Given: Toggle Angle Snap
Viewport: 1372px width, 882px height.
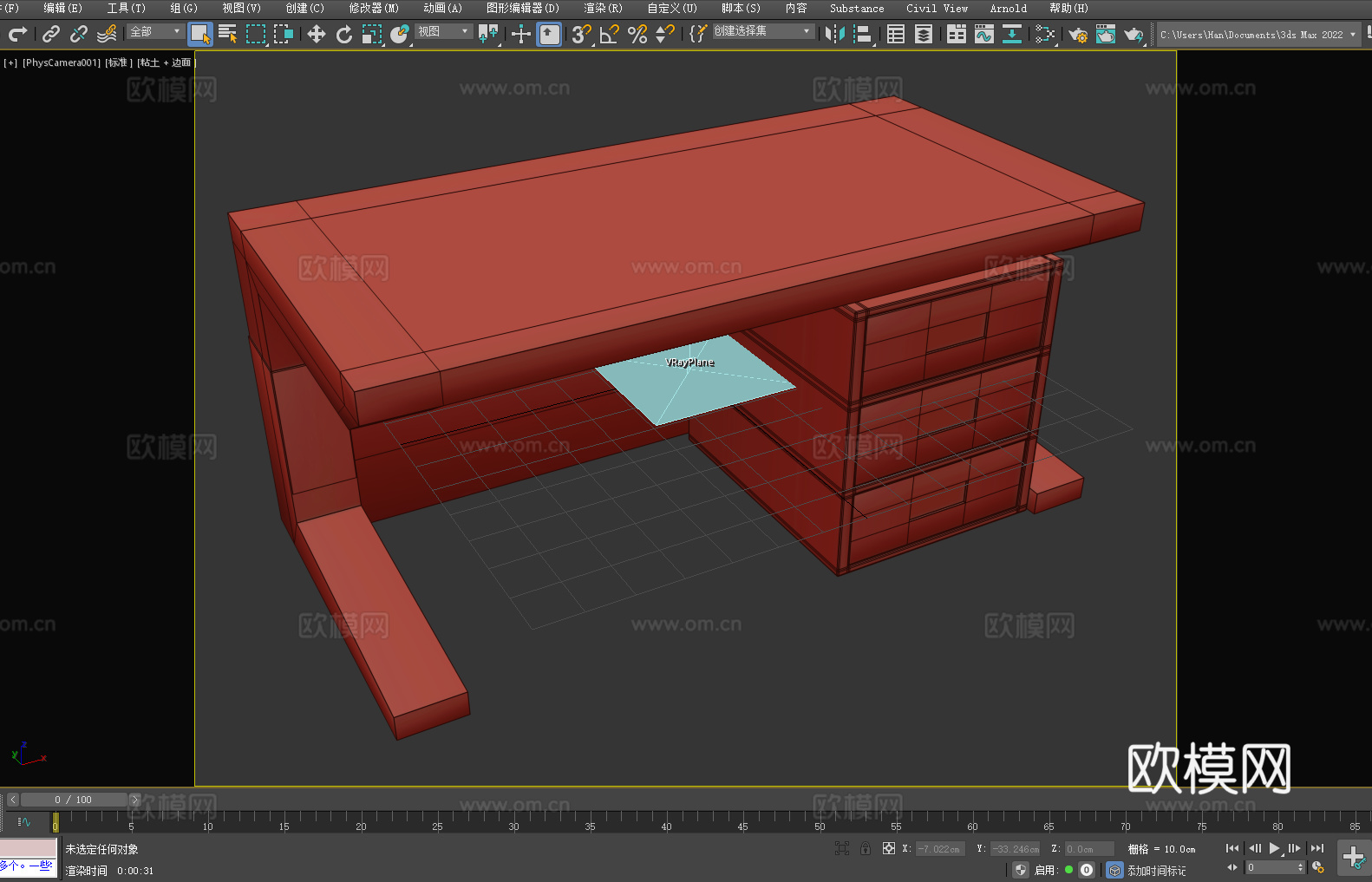Looking at the screenshot, I should click(610, 34).
